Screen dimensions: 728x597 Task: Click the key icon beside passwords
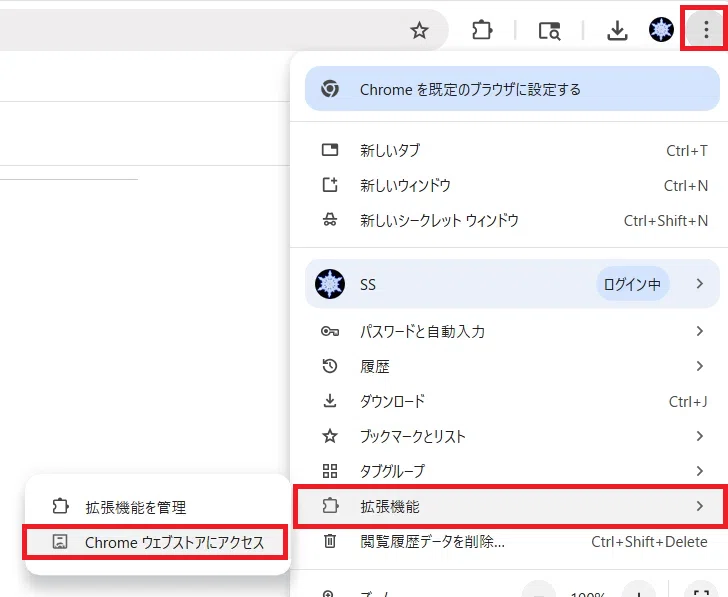[330, 331]
